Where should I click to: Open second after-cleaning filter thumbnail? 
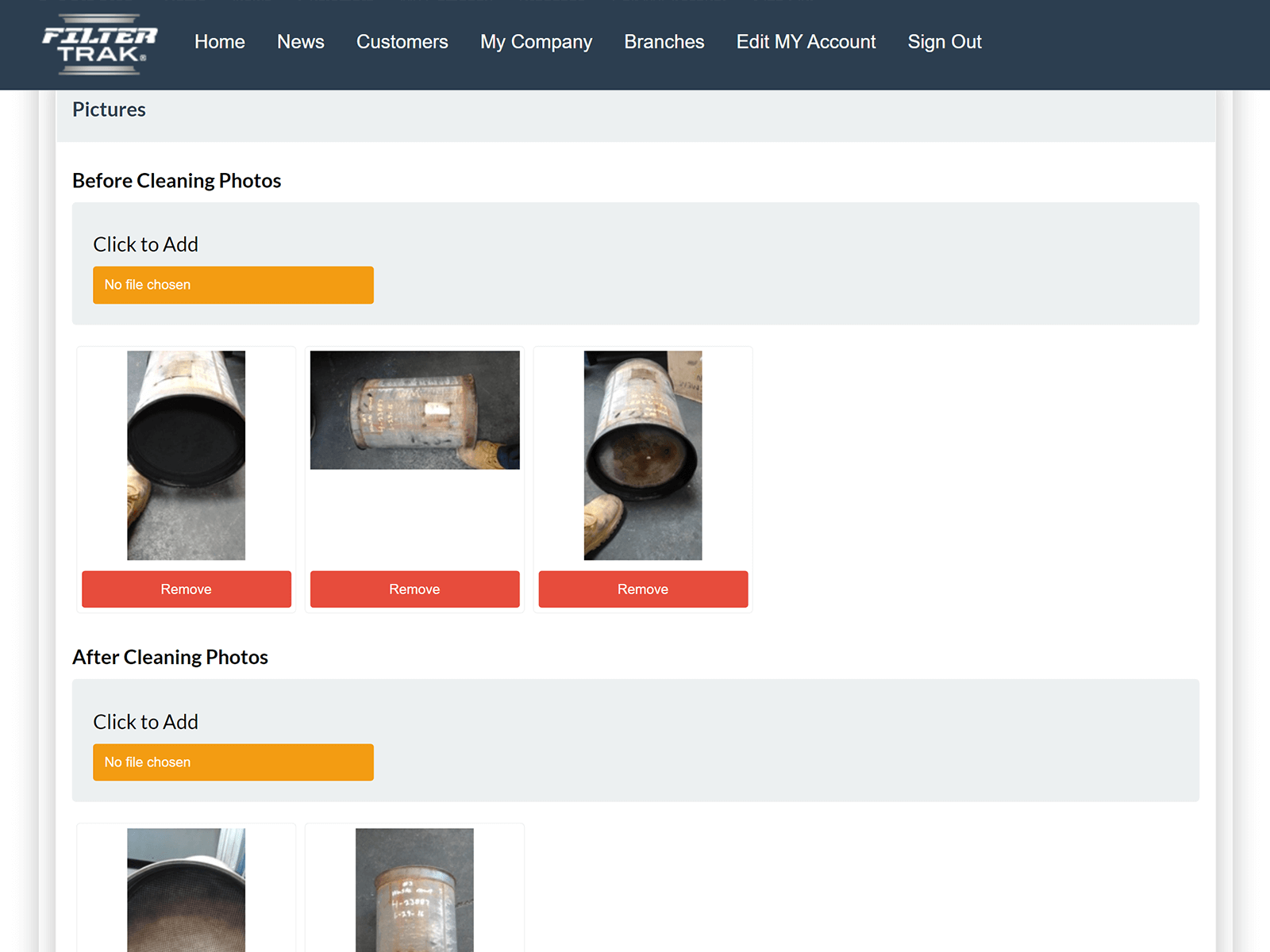(414, 890)
